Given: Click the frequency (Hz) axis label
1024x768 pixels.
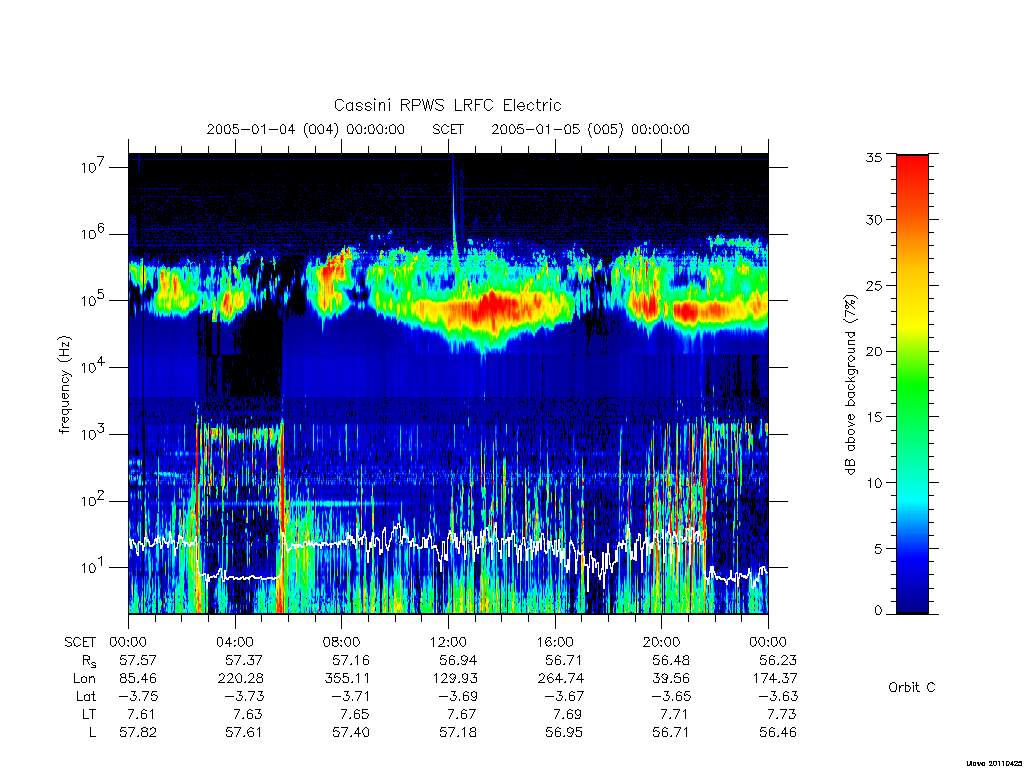Looking at the screenshot, I should (x=64, y=385).
